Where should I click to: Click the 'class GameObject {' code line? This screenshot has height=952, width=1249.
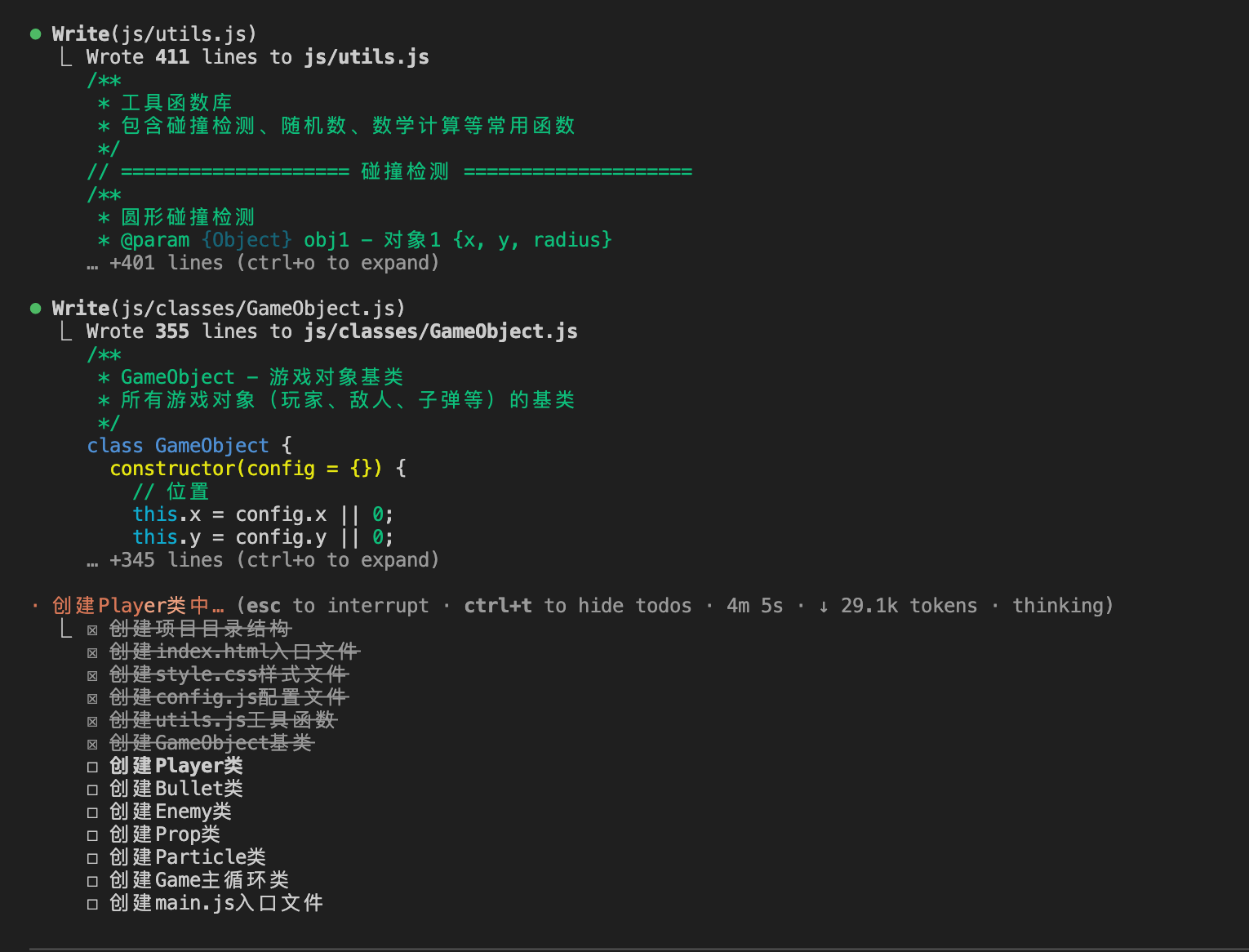[x=189, y=446]
